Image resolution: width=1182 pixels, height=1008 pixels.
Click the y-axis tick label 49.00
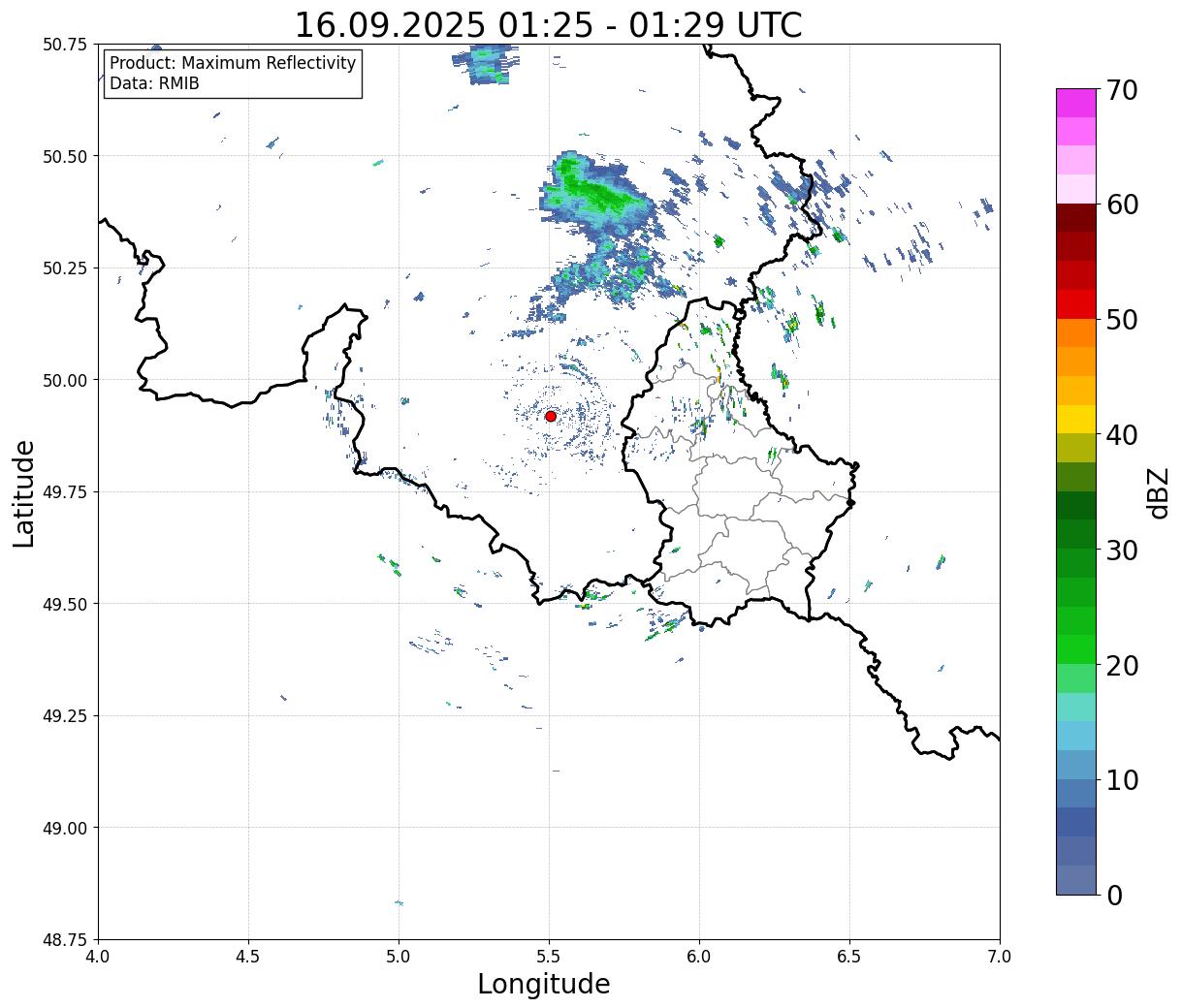[65, 828]
